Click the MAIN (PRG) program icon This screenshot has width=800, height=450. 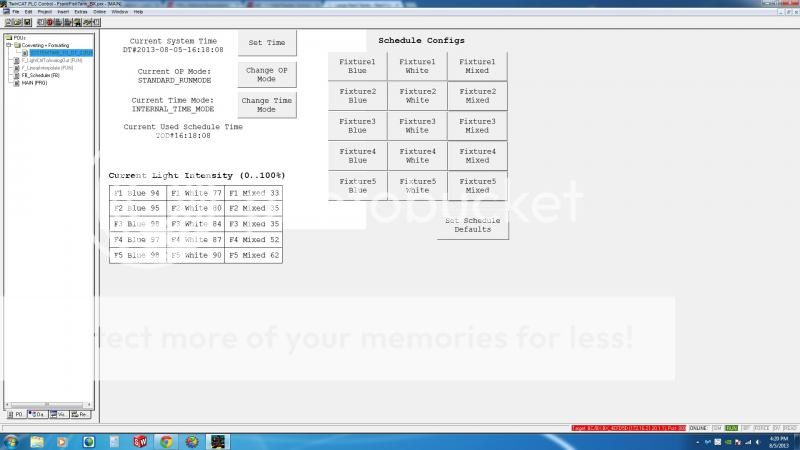(x=14, y=83)
